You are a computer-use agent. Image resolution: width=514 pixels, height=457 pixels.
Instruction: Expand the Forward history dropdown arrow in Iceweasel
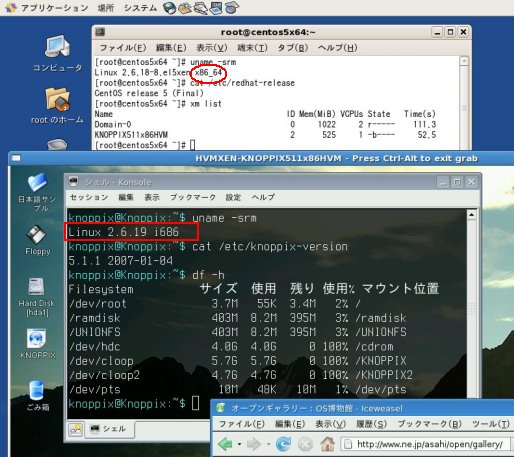(x=269, y=444)
